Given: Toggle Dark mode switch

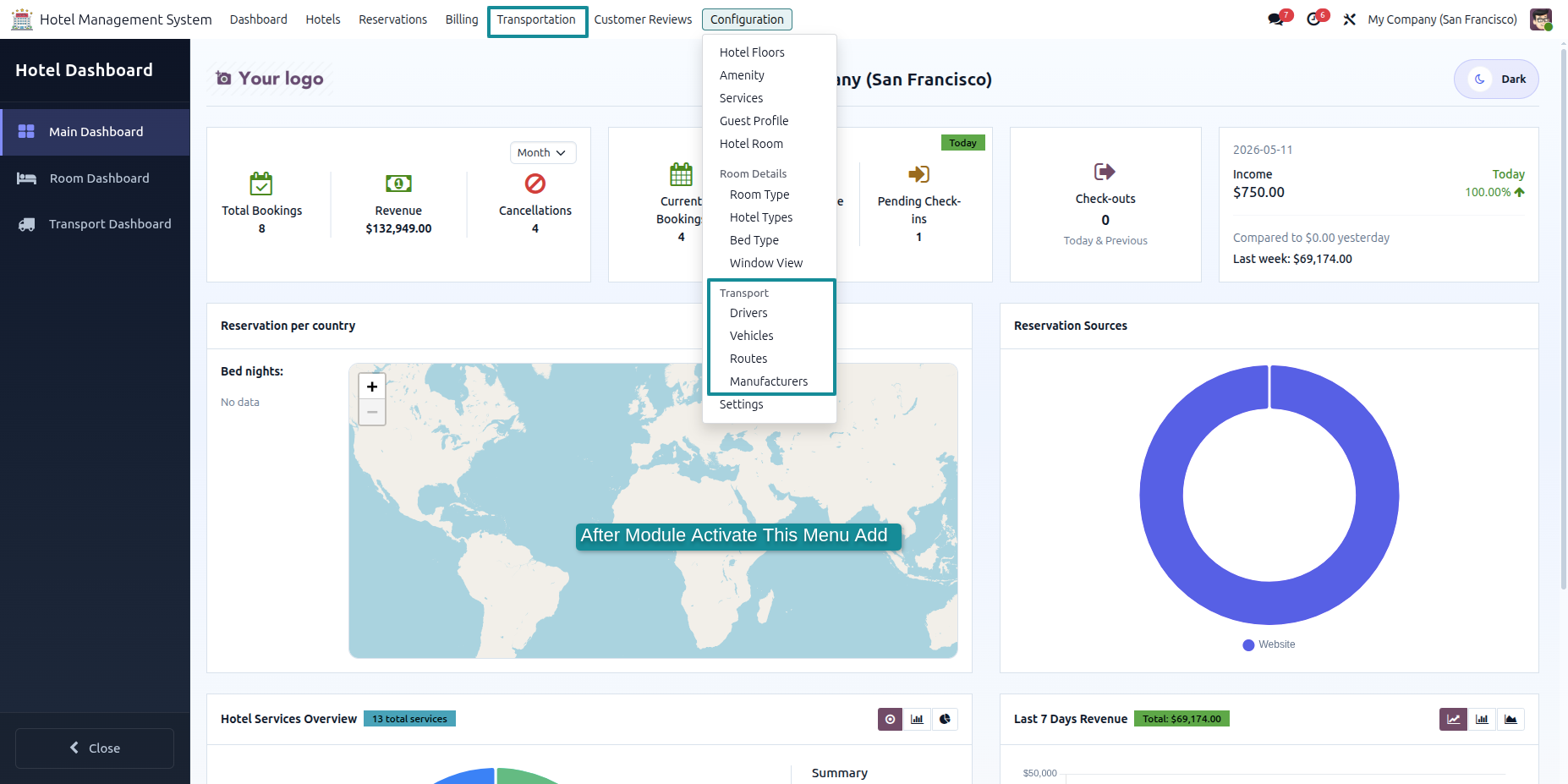Looking at the screenshot, I should 1496,79.
